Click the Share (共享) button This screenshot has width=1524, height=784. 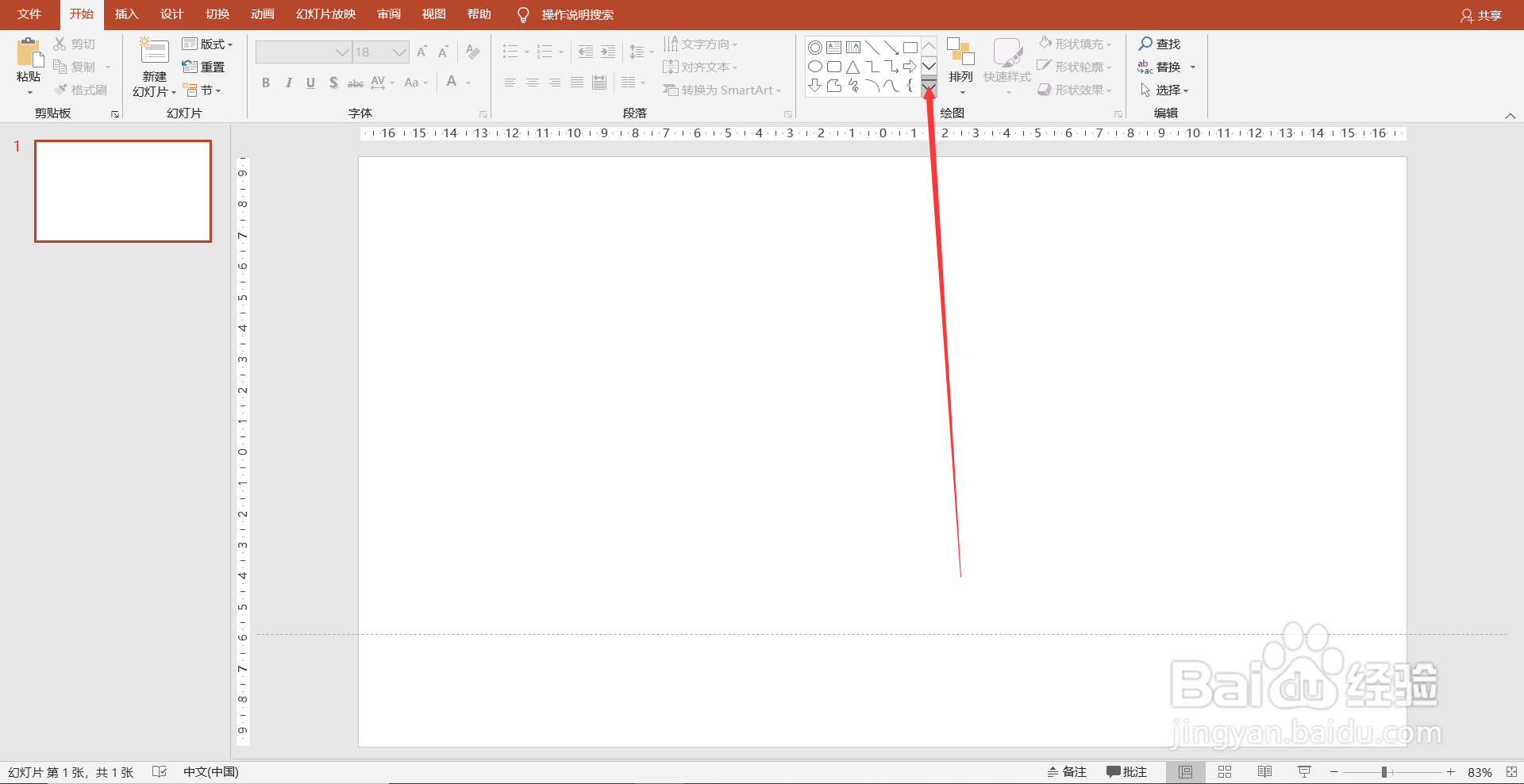coord(1481,15)
